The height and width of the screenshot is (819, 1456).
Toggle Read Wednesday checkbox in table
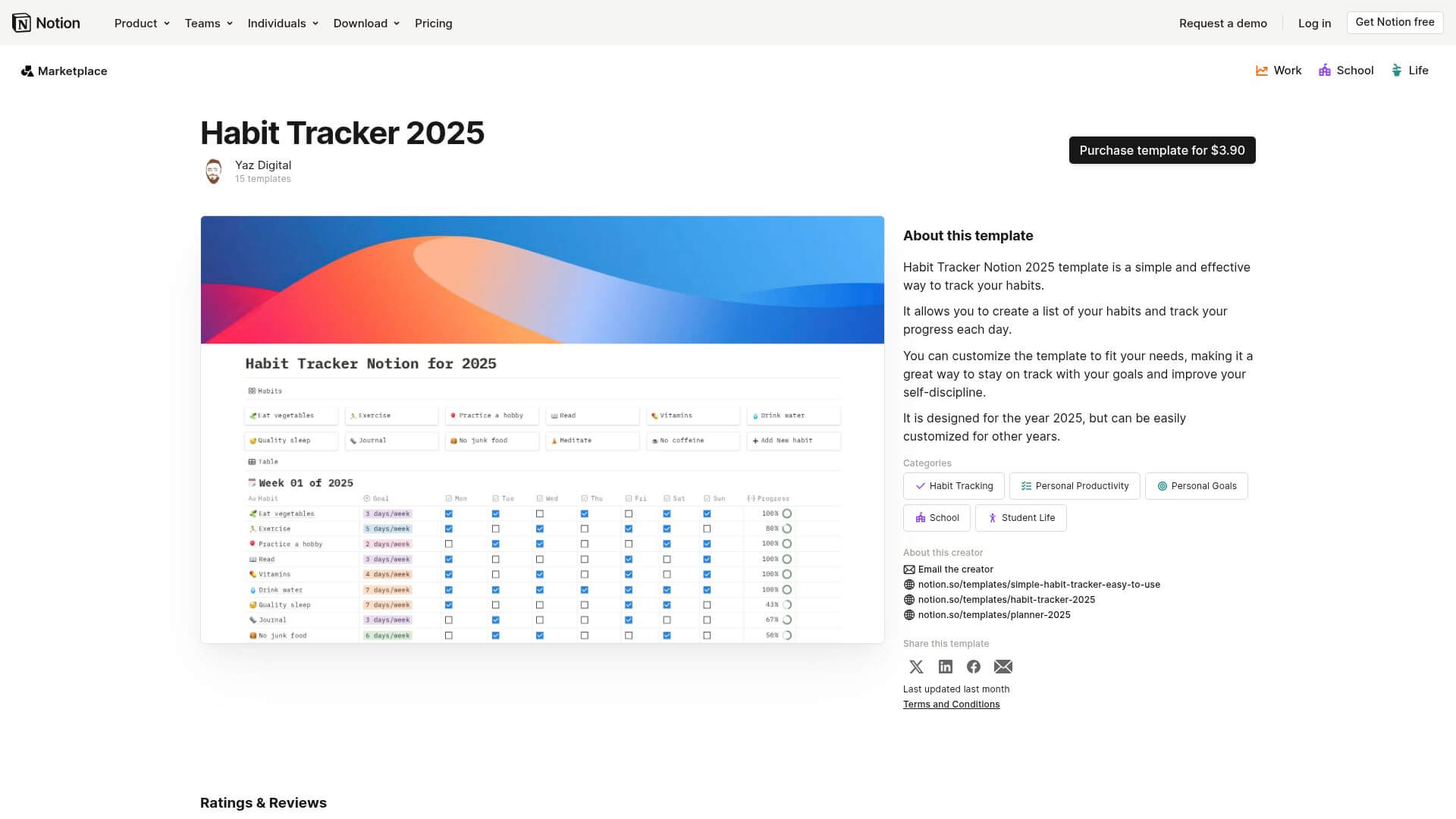[x=539, y=559]
